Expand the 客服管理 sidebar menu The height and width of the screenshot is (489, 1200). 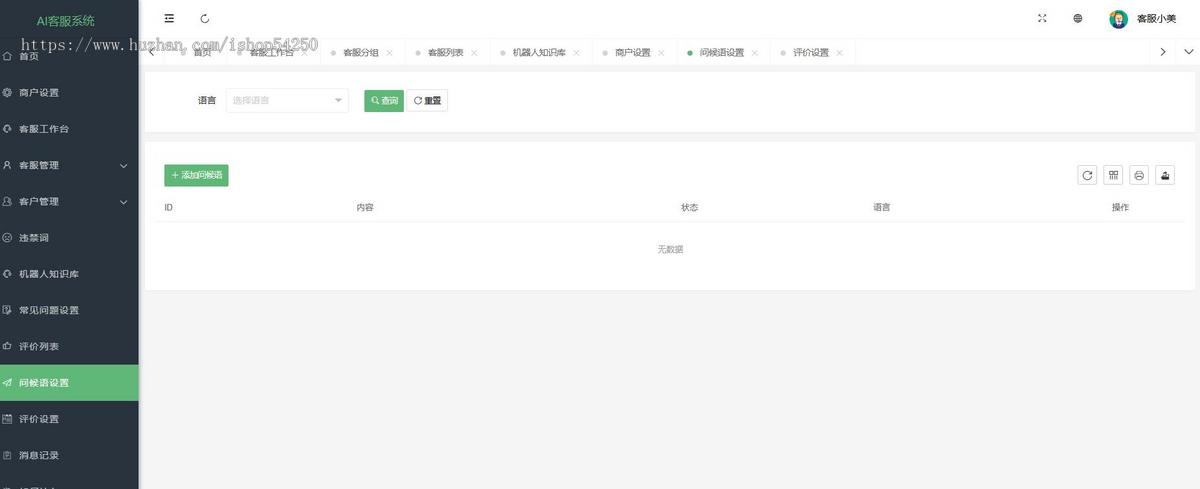click(x=69, y=165)
